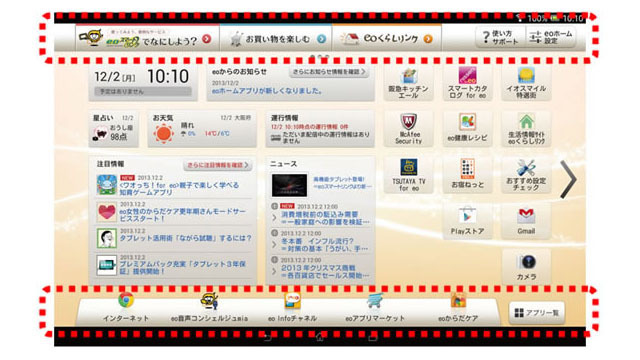This screenshot has width=640, height=360.
Task: Open eo音声コンシェルジュmia in dock
Action: tap(209, 307)
